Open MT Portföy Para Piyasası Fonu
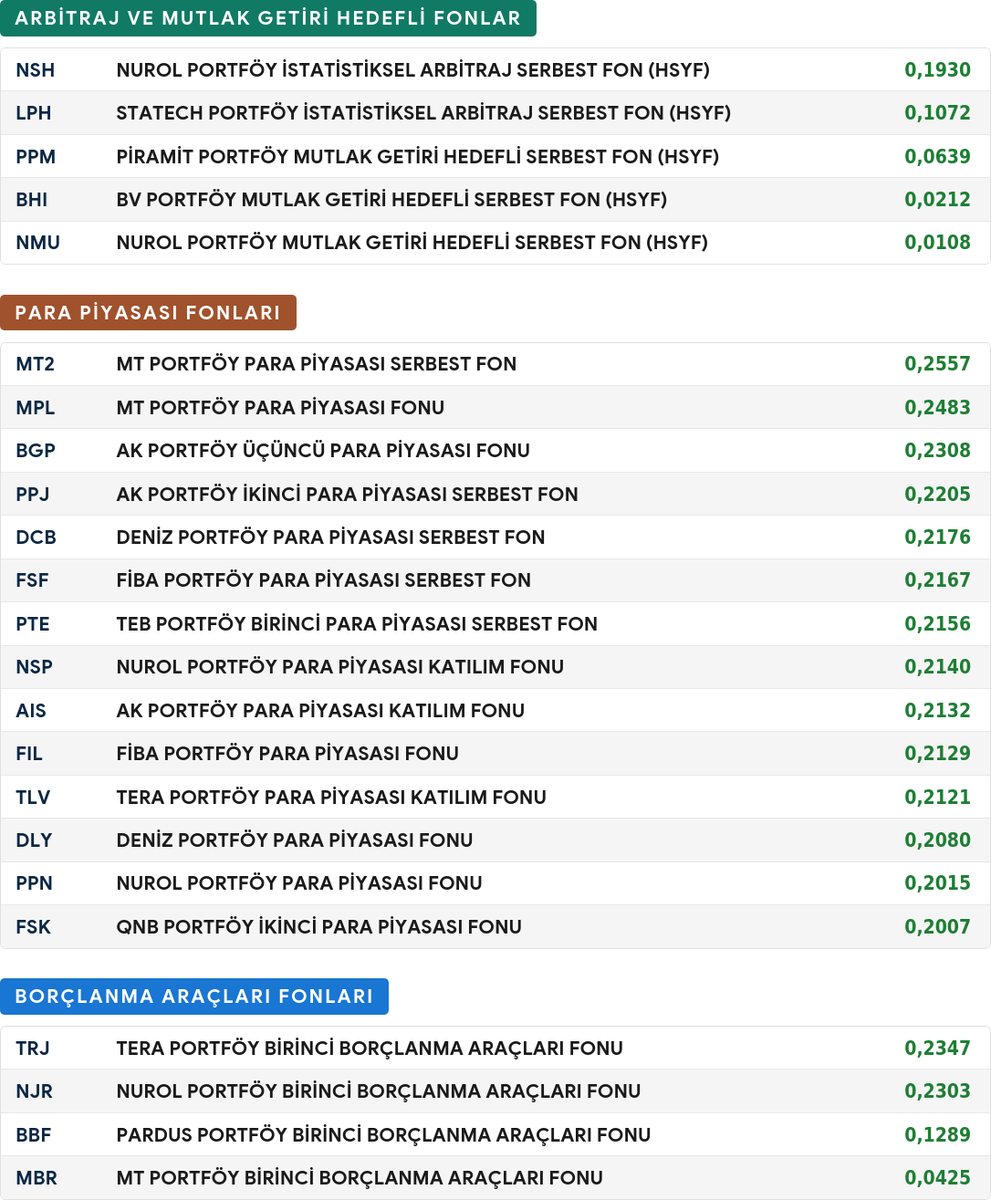 coord(280,408)
